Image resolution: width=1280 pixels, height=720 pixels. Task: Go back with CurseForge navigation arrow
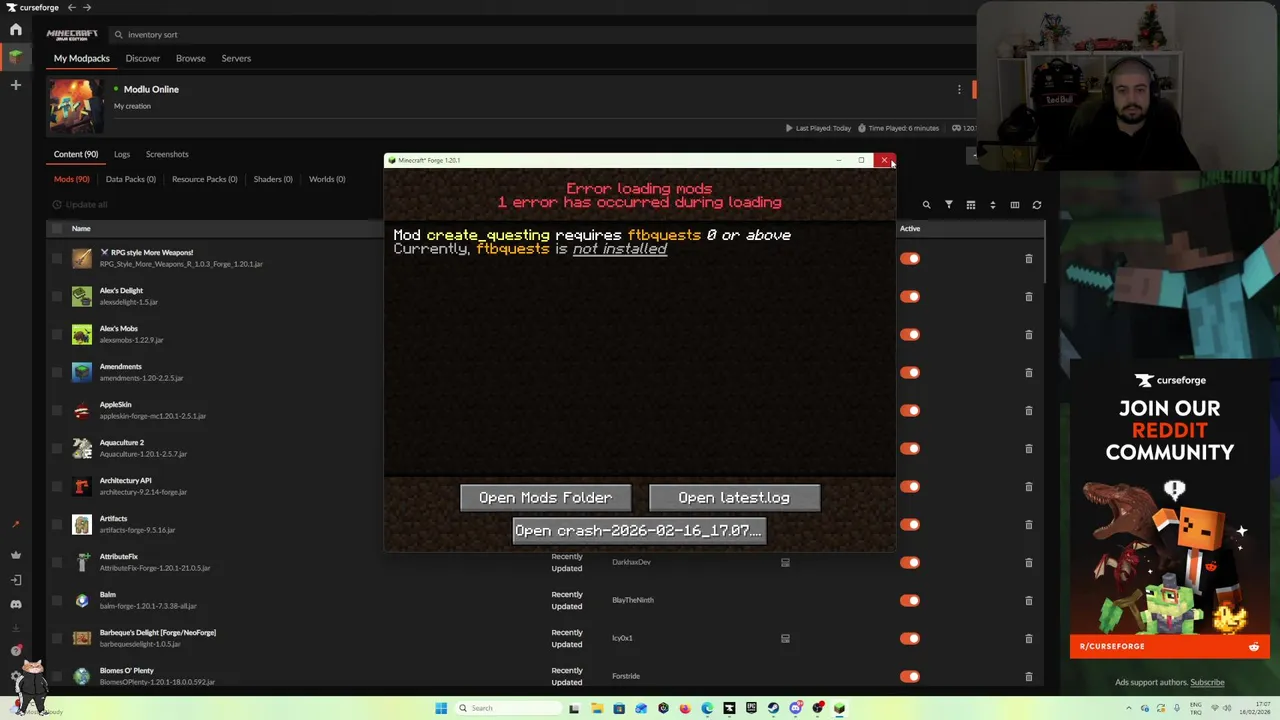tap(72, 8)
